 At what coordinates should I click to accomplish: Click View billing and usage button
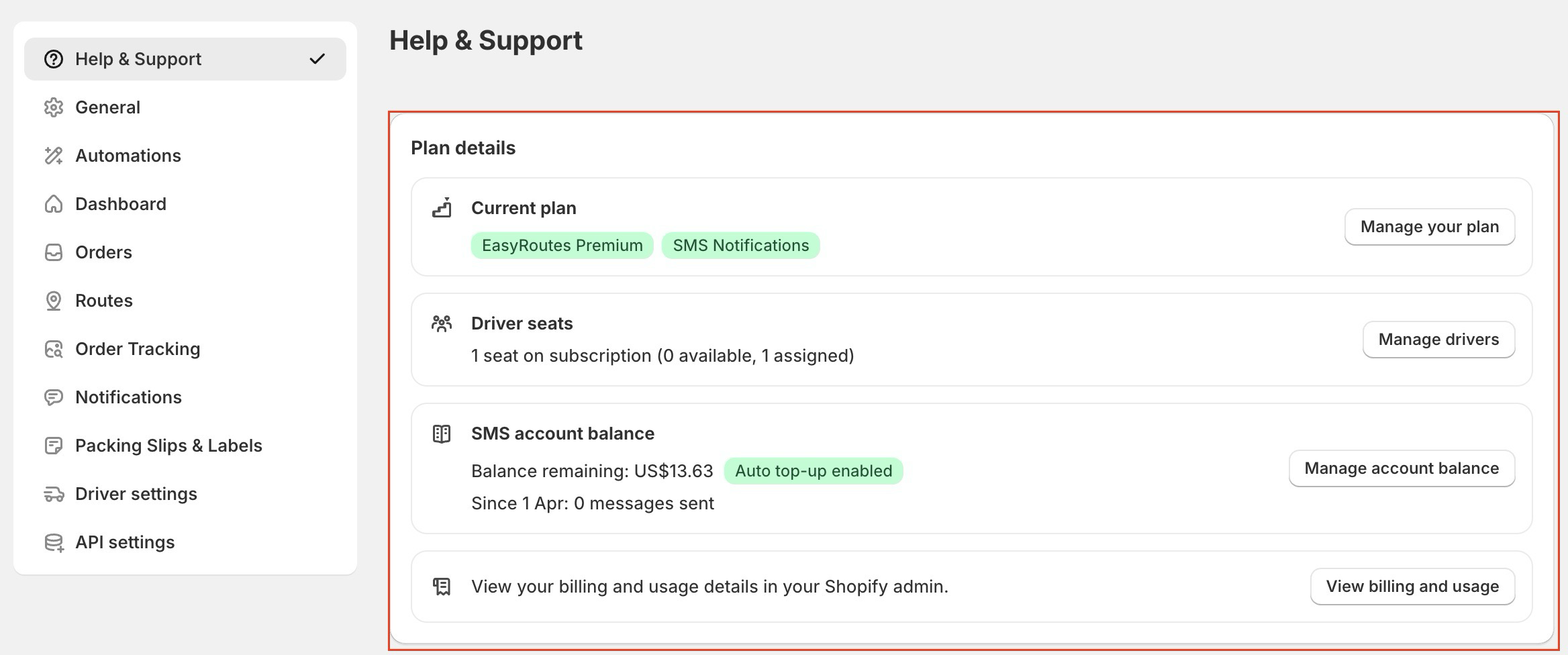click(1412, 587)
